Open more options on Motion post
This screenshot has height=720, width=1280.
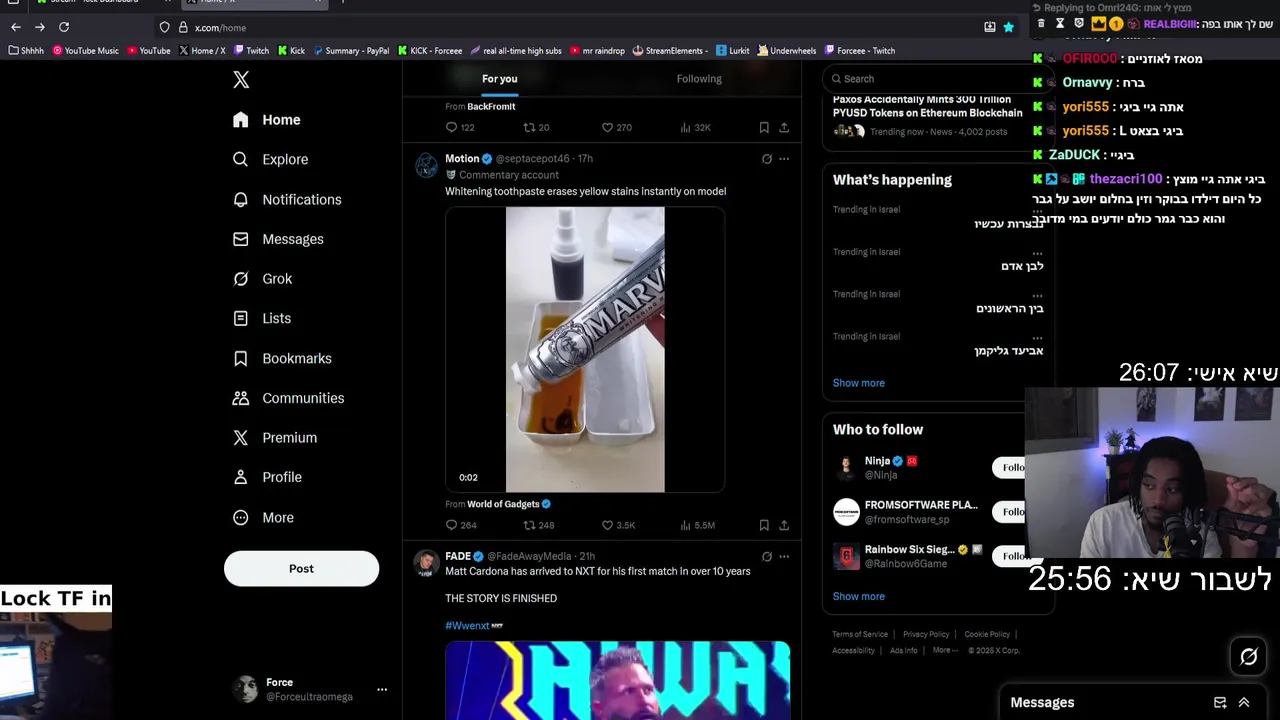pos(784,159)
